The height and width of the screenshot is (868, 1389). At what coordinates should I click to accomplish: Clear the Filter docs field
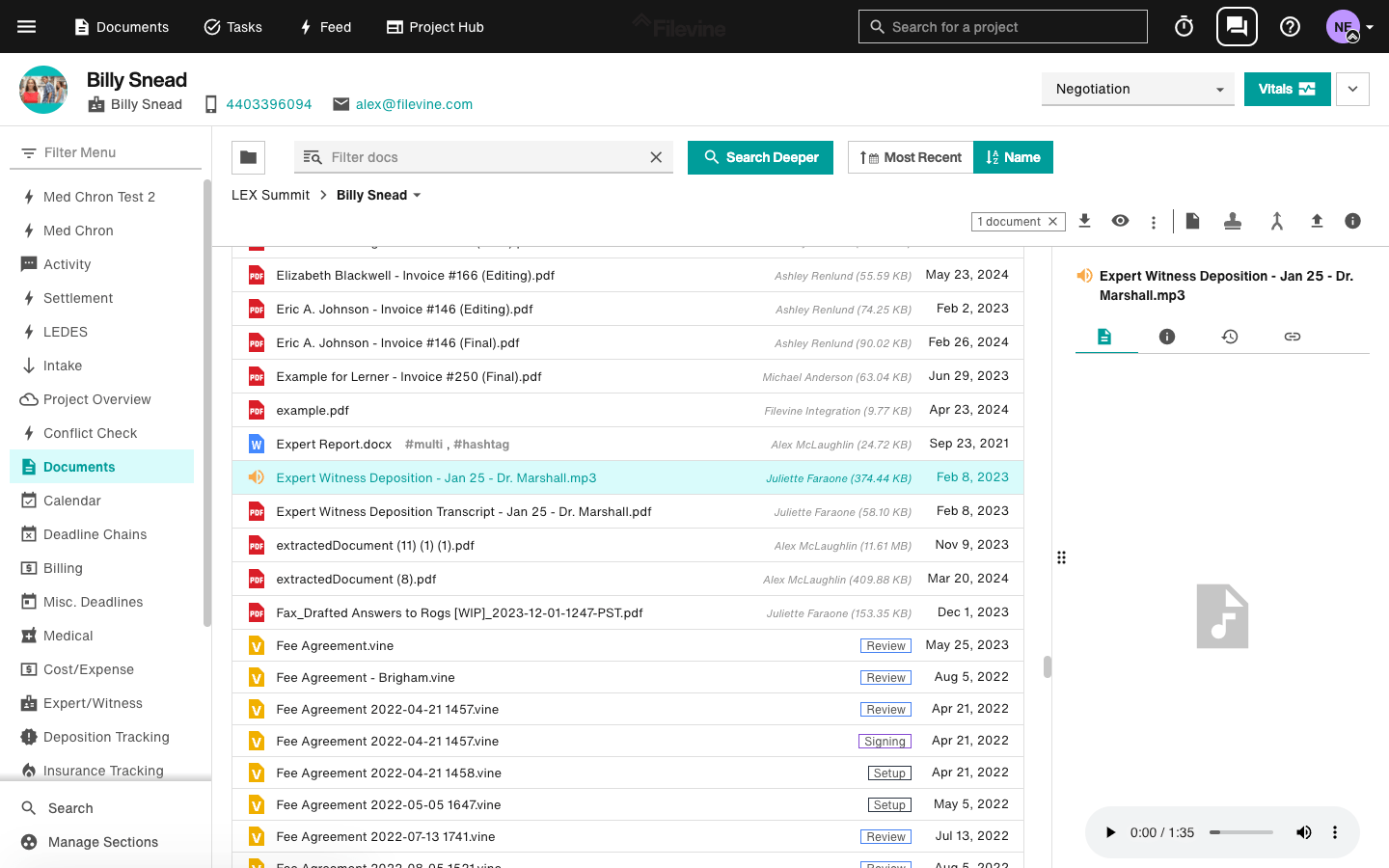click(656, 157)
